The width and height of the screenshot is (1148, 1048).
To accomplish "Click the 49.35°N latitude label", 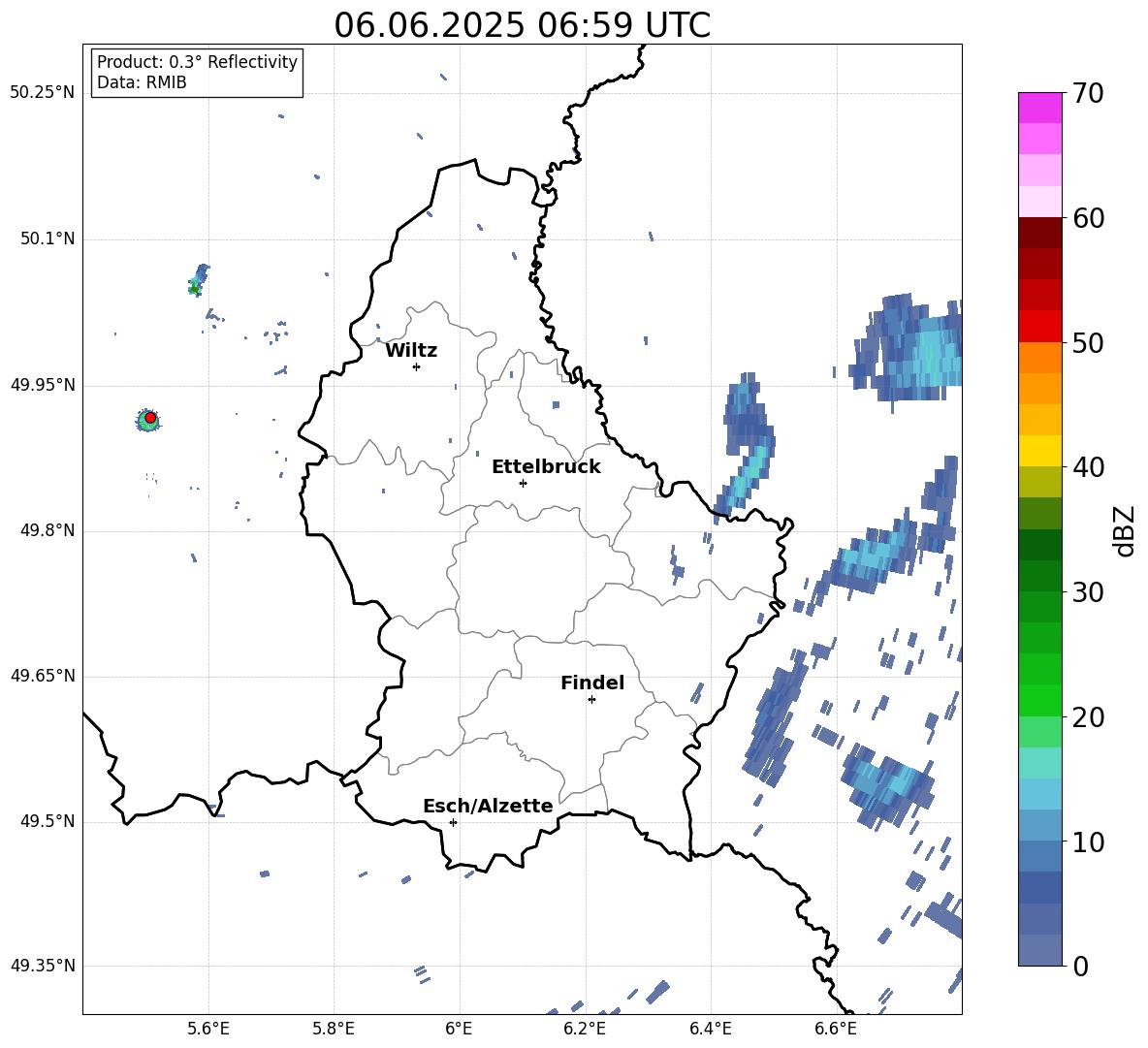I will 43,966.
